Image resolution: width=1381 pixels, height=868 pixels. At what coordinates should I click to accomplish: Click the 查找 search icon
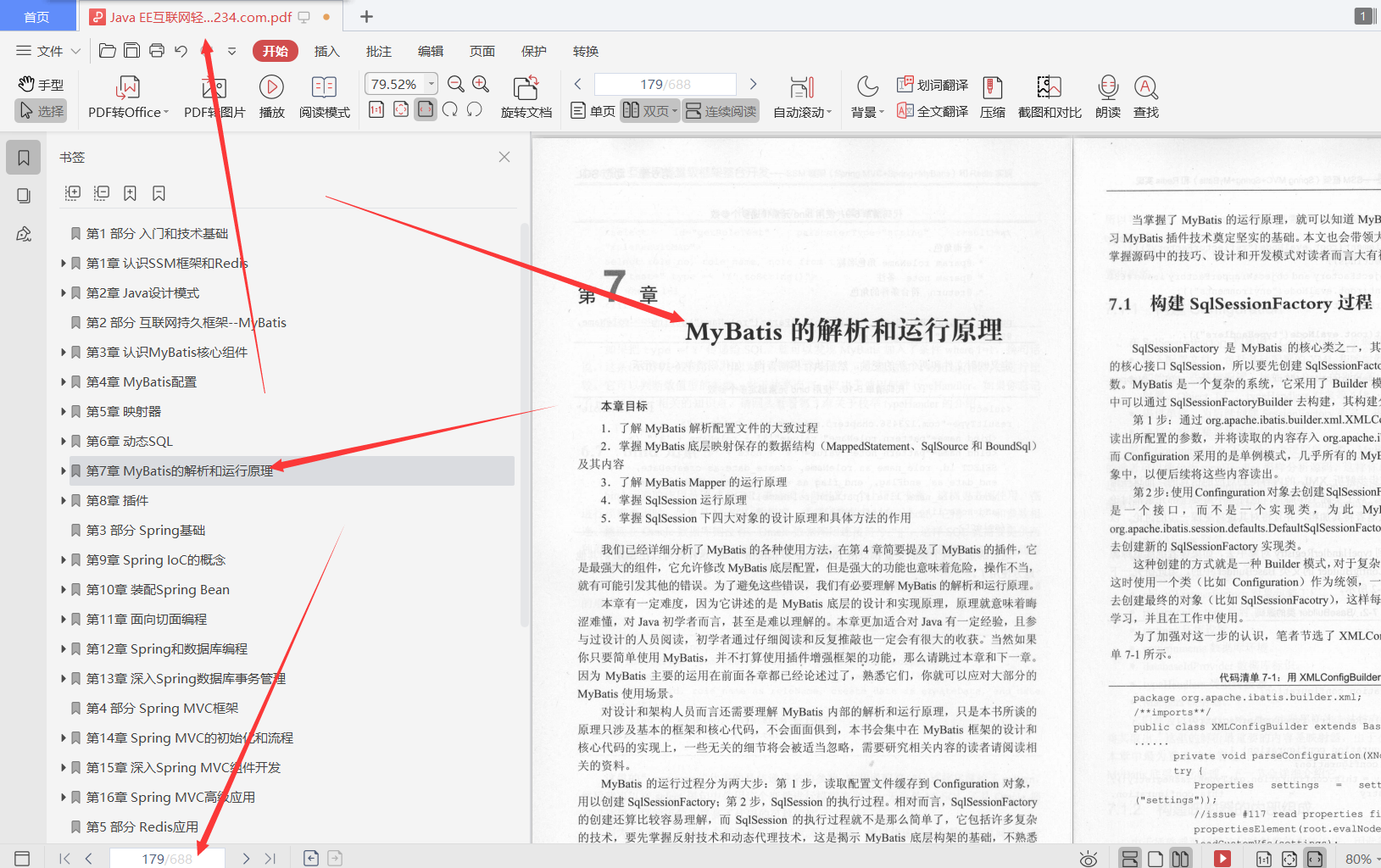point(1146,97)
